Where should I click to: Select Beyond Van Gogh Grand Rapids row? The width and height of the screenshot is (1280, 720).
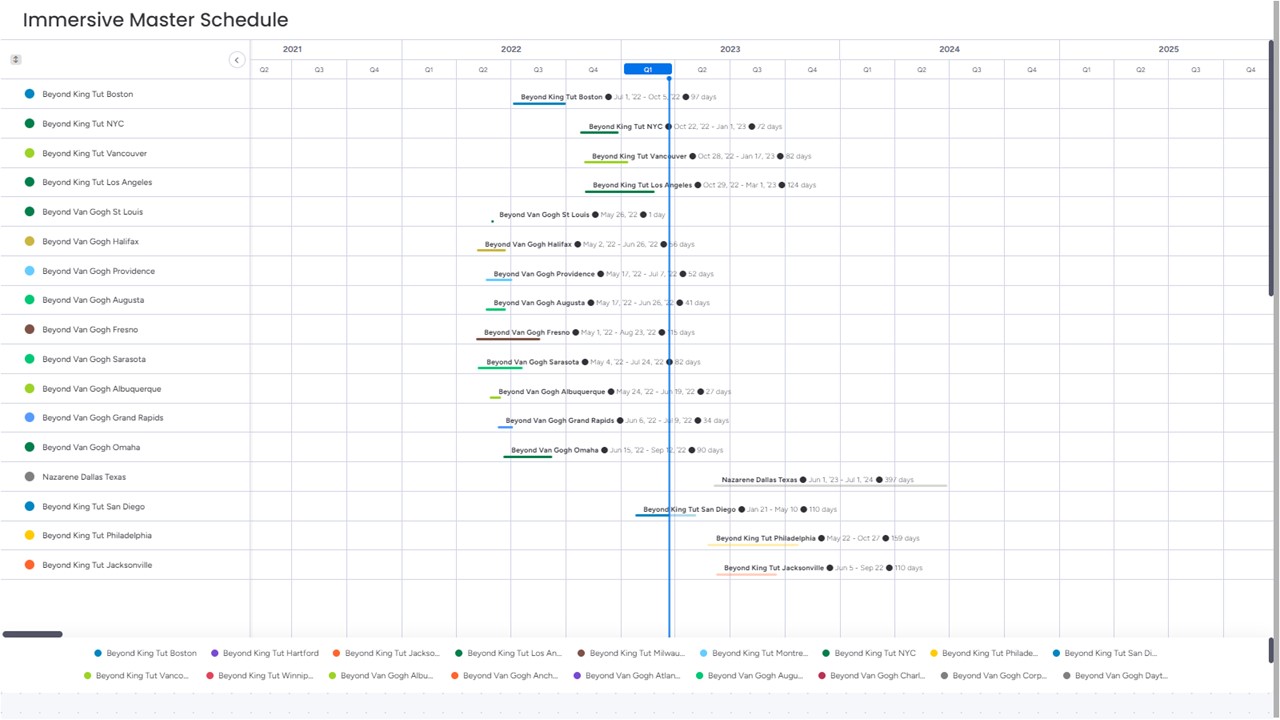pyautogui.click(x=125, y=418)
